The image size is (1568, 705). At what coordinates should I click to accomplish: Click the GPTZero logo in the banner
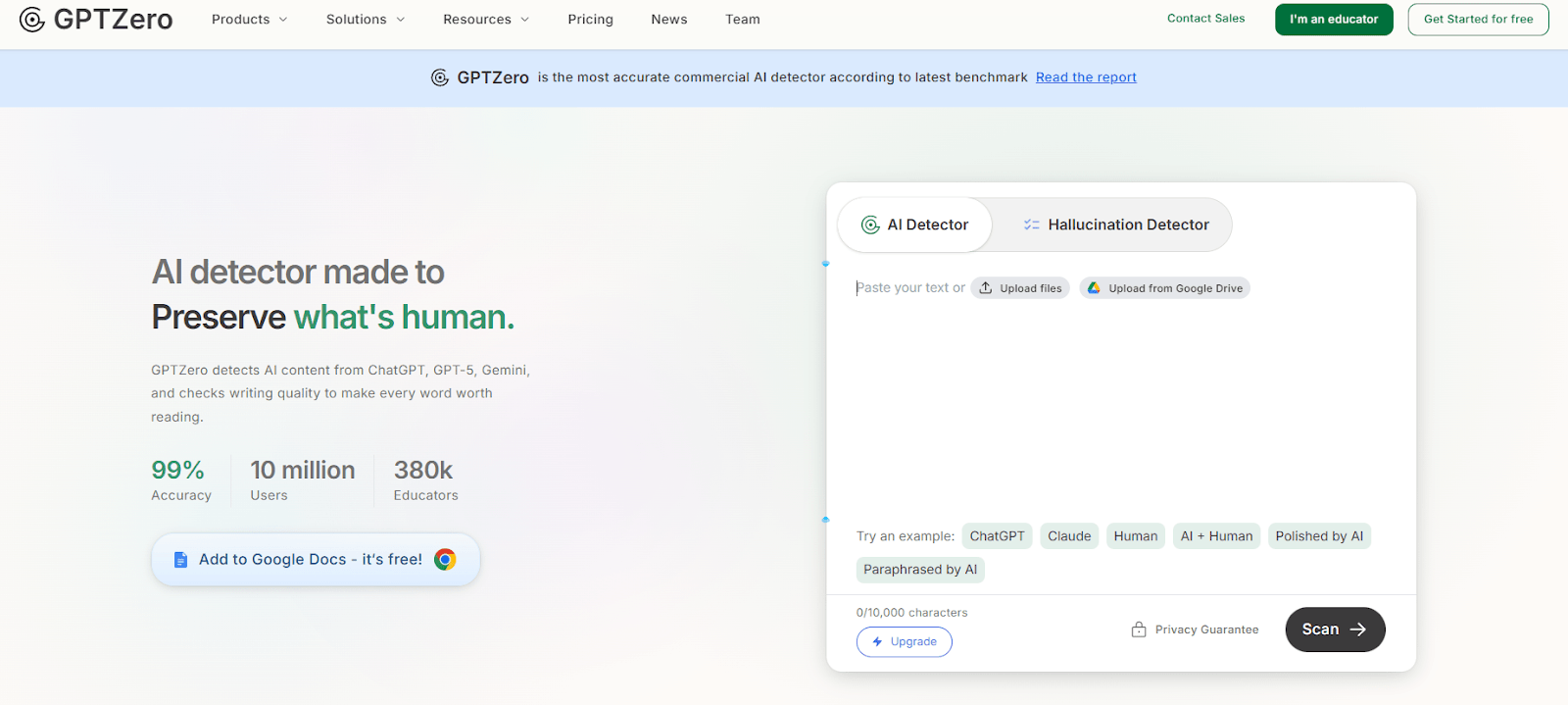(x=480, y=77)
